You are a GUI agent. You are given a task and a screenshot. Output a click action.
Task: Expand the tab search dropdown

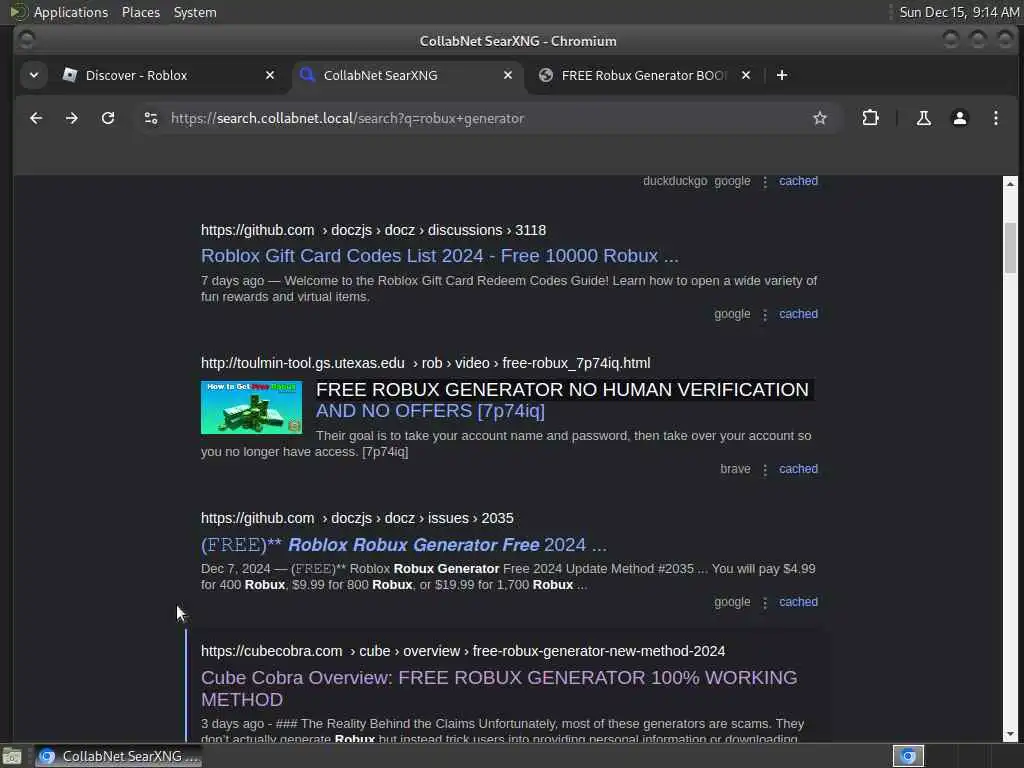pyautogui.click(x=34, y=75)
